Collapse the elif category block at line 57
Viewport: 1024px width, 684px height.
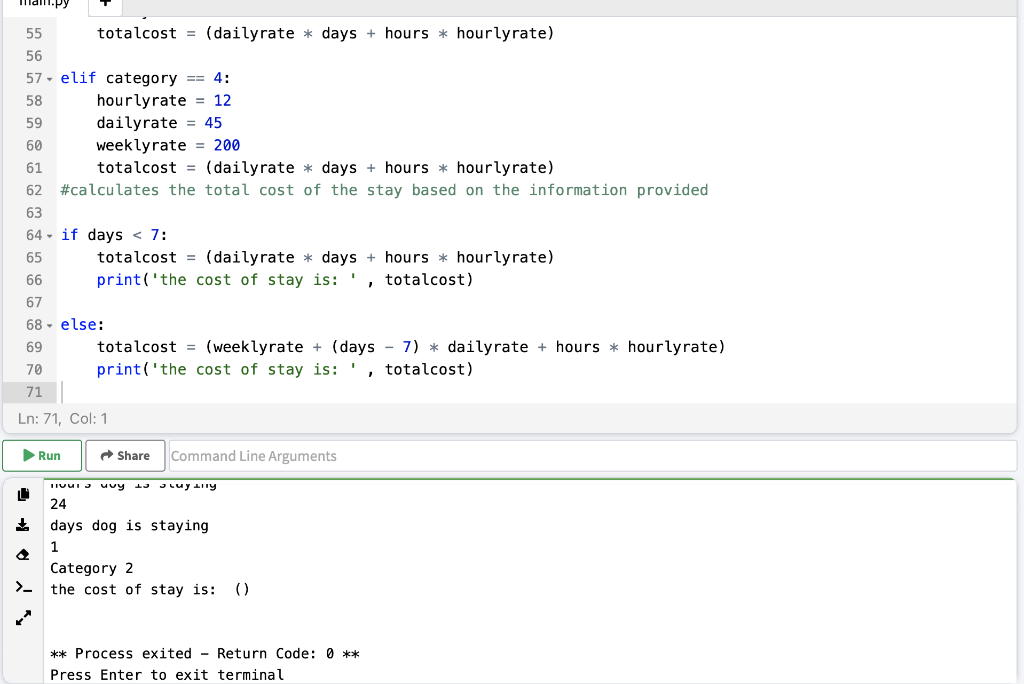48,78
